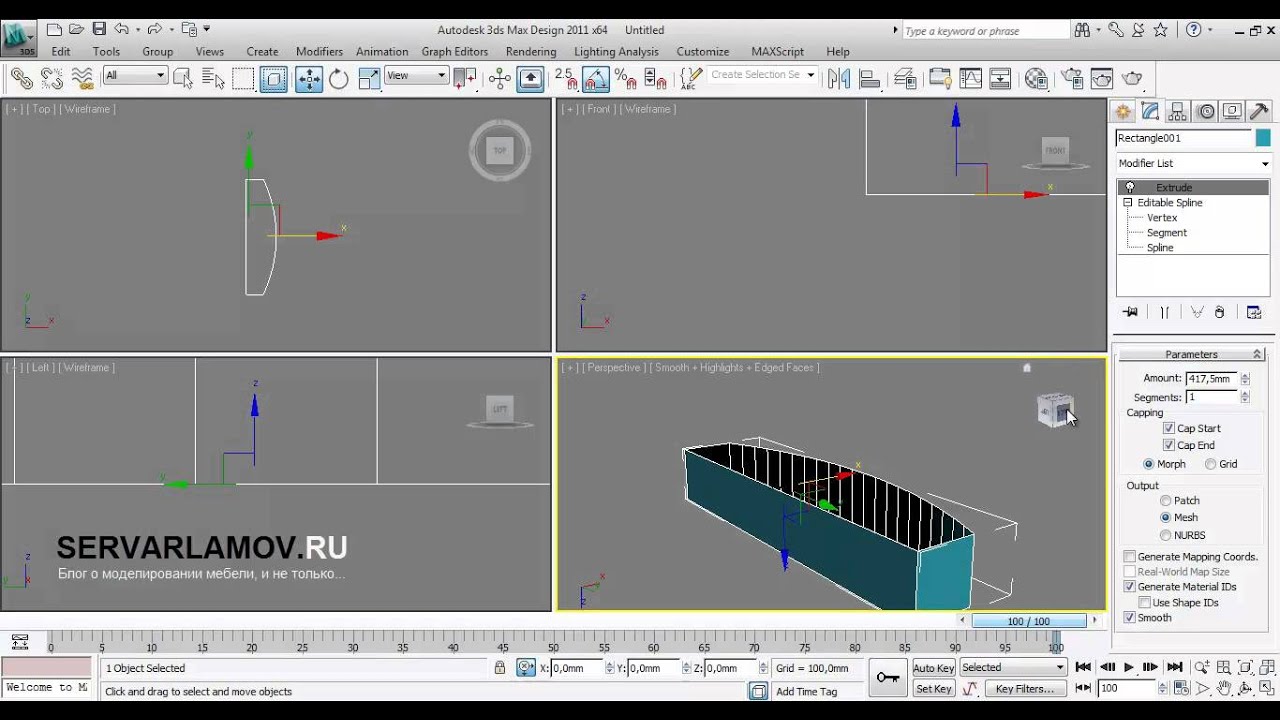The height and width of the screenshot is (720, 1280).
Task: Open the Material Editor
Action: point(1036,78)
